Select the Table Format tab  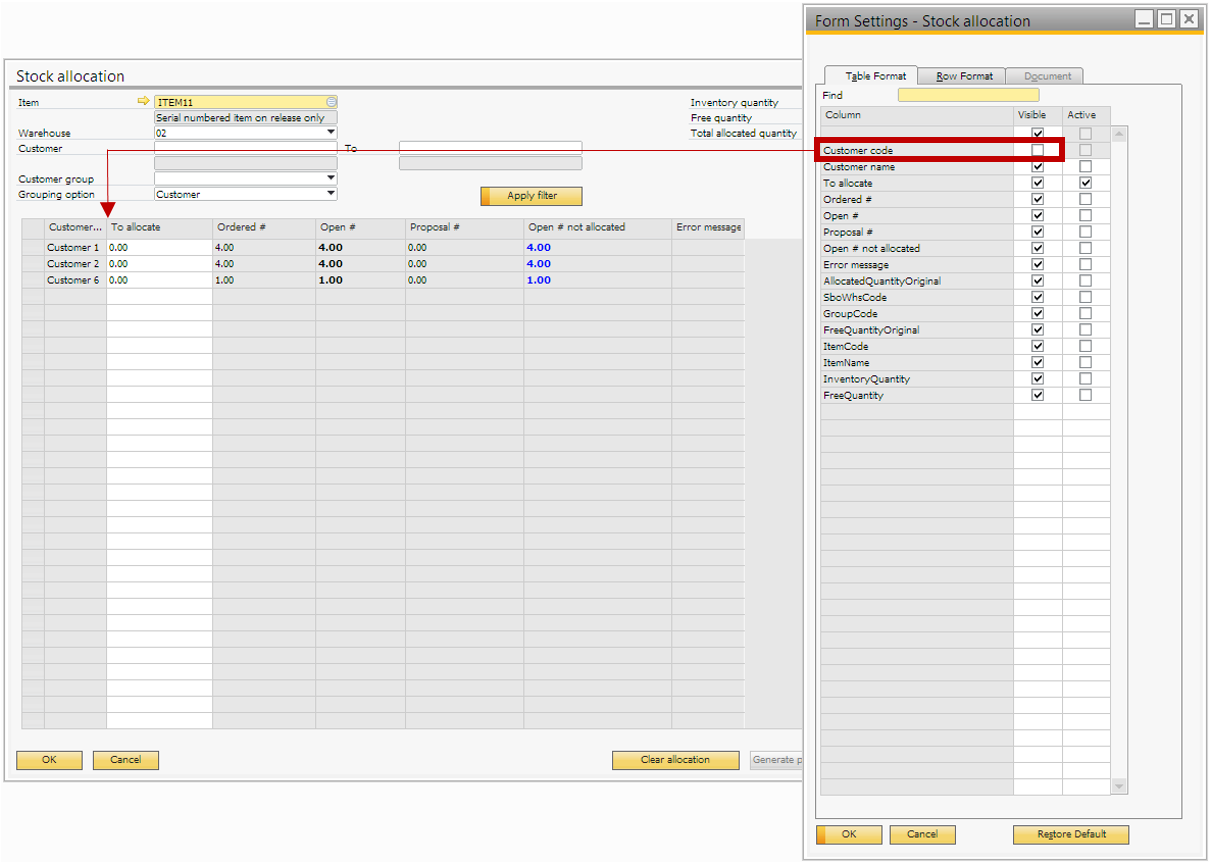pos(875,76)
